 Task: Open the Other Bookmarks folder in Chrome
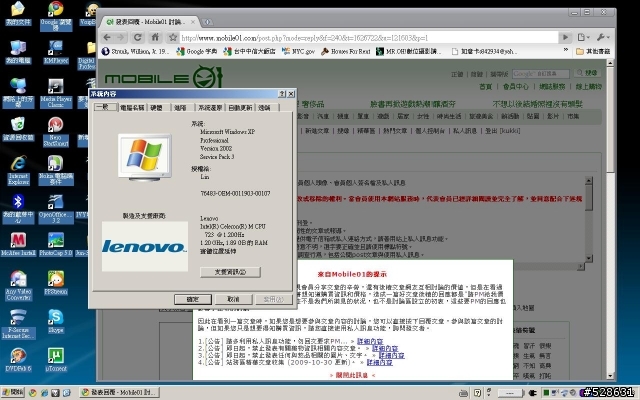click(x=593, y=51)
